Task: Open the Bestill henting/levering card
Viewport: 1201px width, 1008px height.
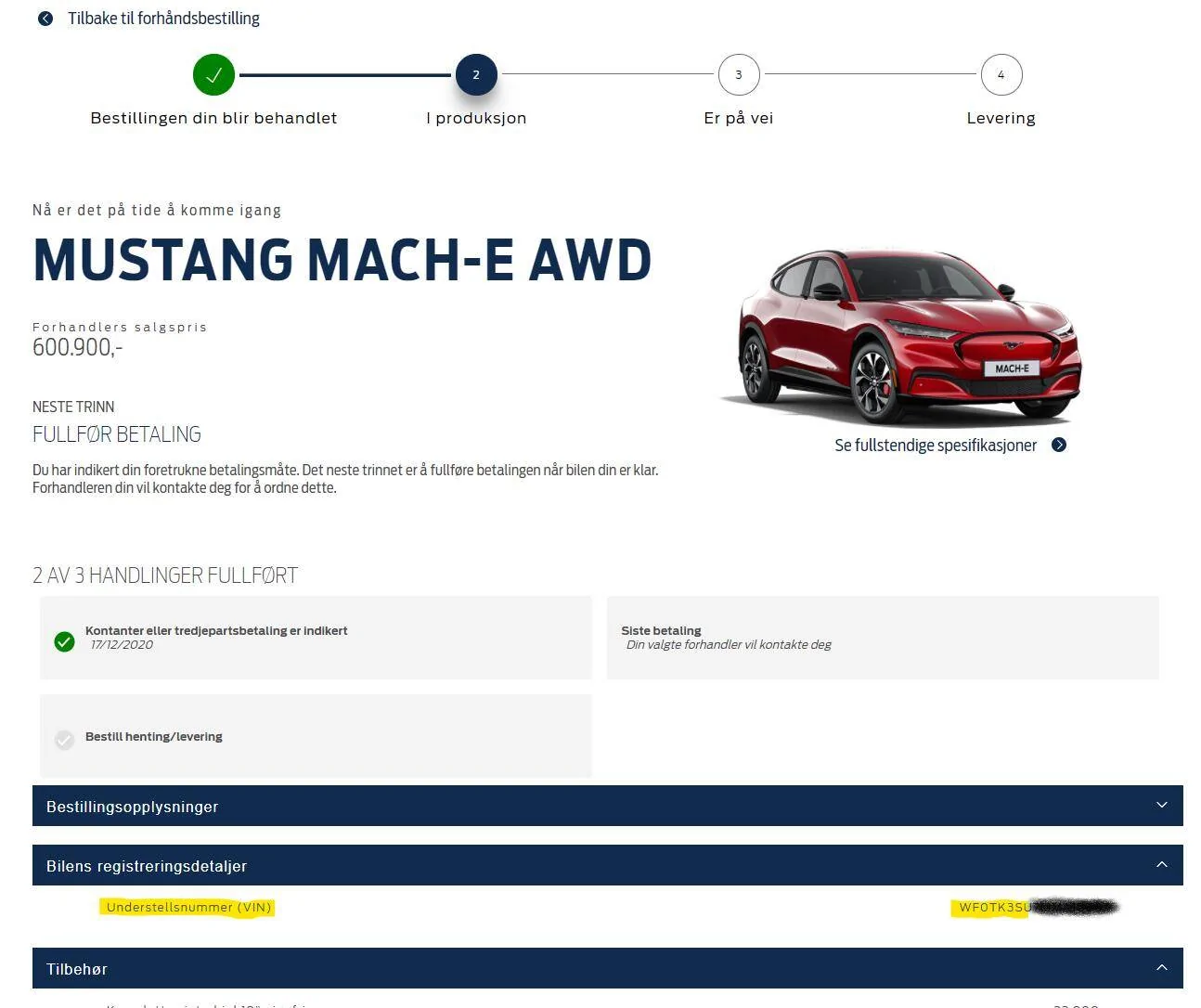Action: click(x=316, y=736)
